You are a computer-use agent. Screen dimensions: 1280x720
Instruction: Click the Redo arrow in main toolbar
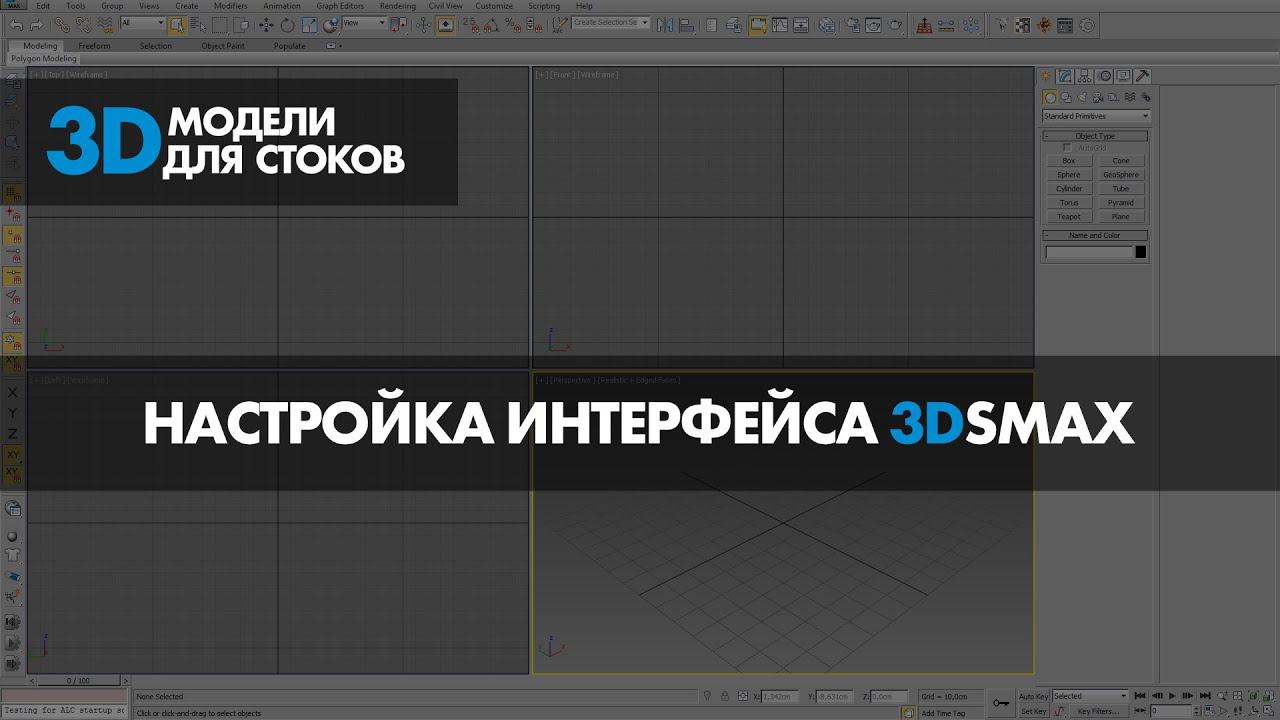(x=36, y=25)
